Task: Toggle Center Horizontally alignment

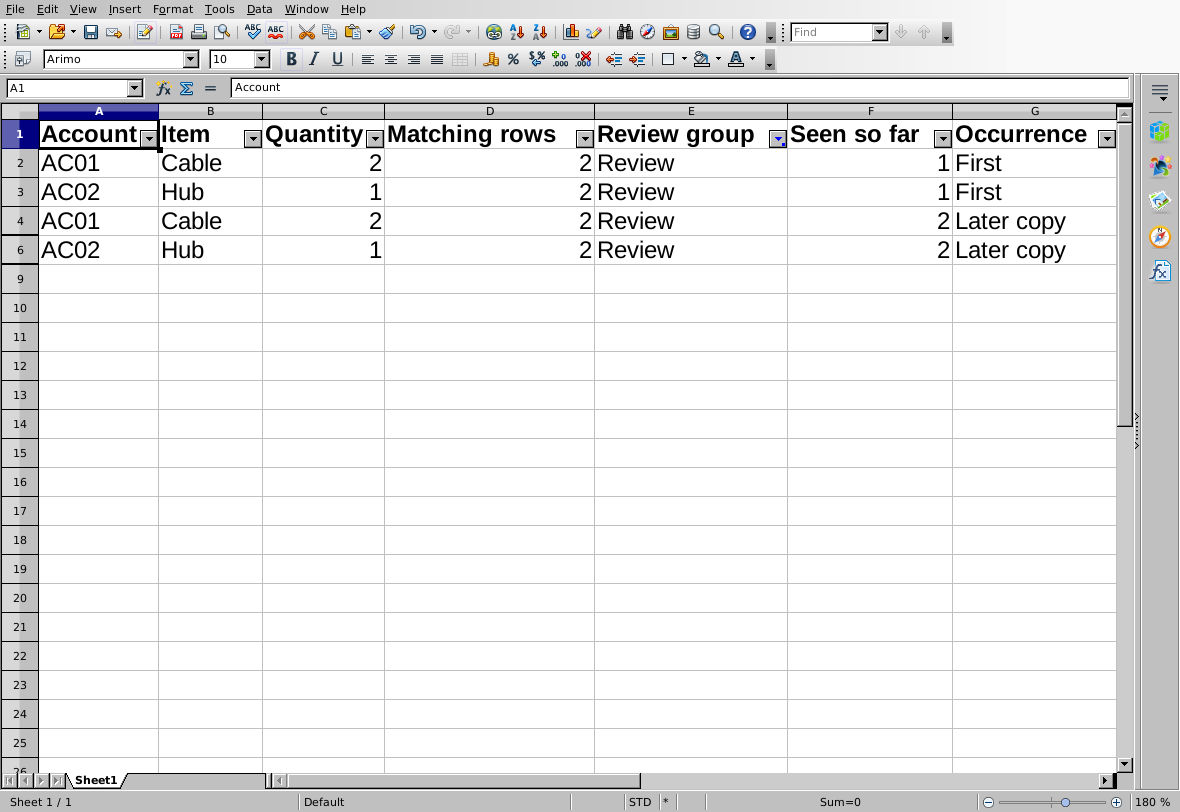Action: 391,59
